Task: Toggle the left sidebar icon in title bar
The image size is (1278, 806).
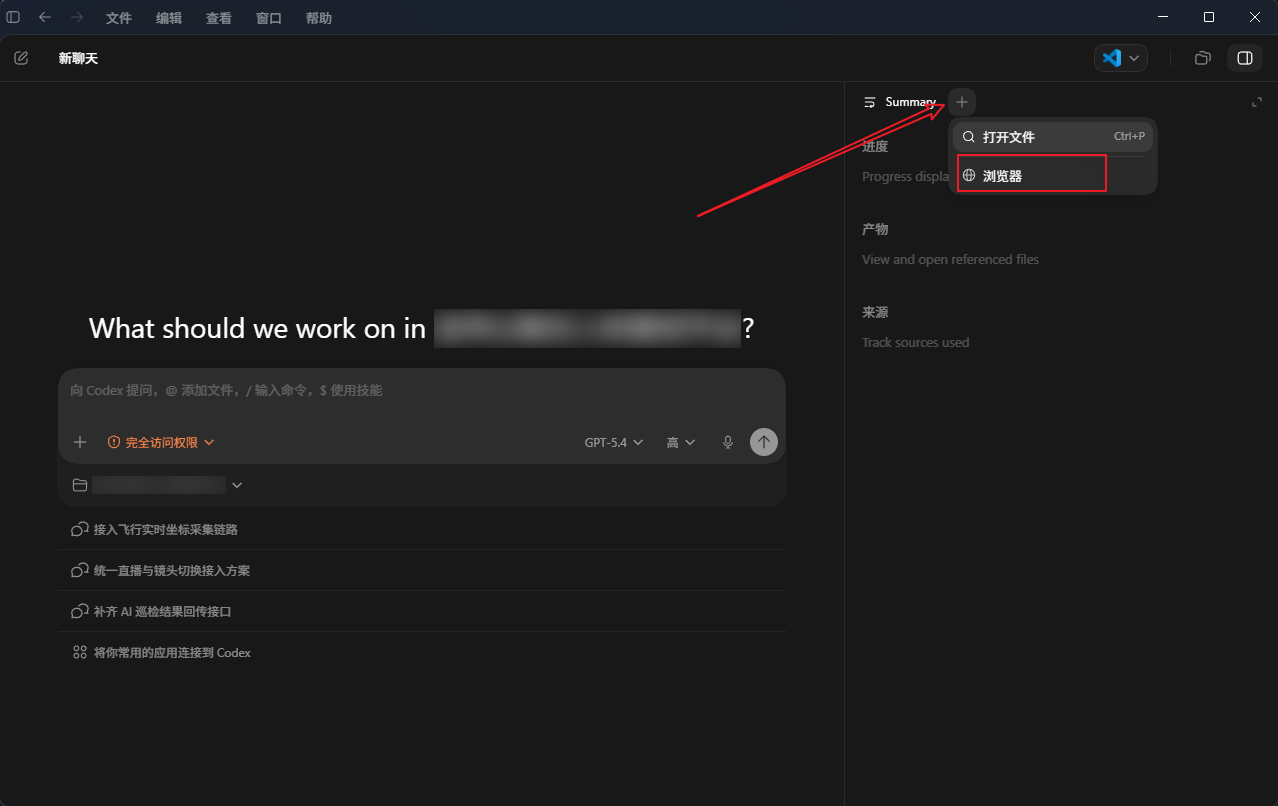Action: pos(13,17)
